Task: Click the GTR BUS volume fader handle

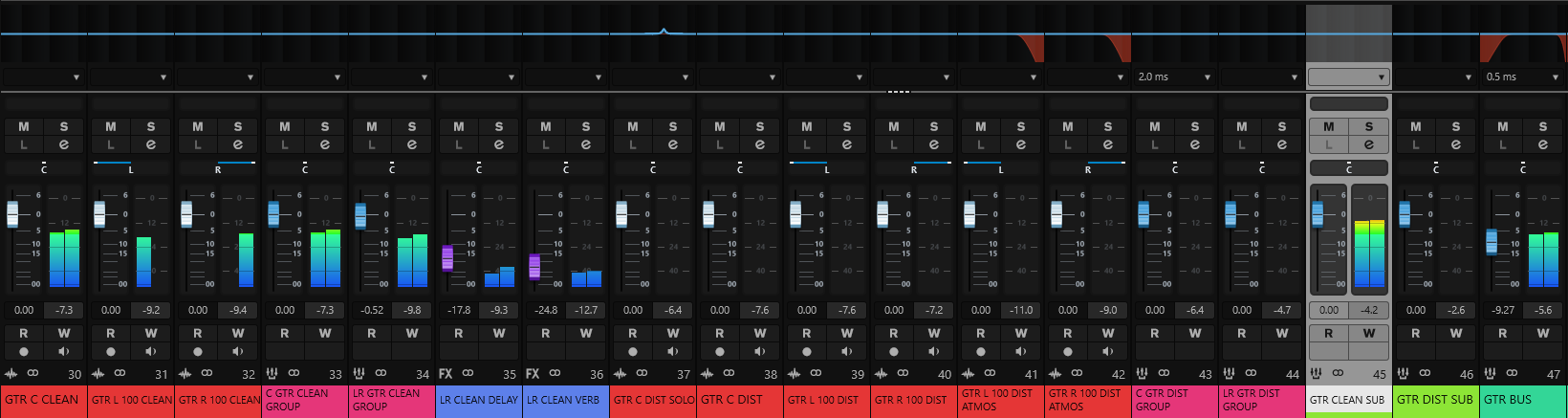Action: pyautogui.click(x=1492, y=242)
